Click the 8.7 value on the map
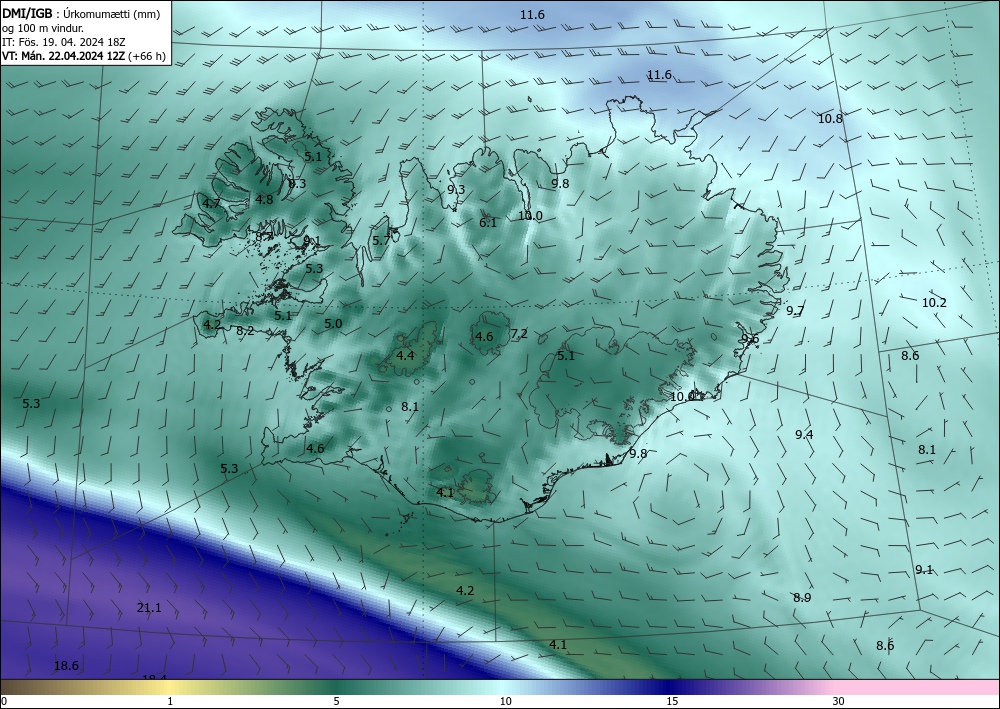1000x709 pixels. coord(264,237)
